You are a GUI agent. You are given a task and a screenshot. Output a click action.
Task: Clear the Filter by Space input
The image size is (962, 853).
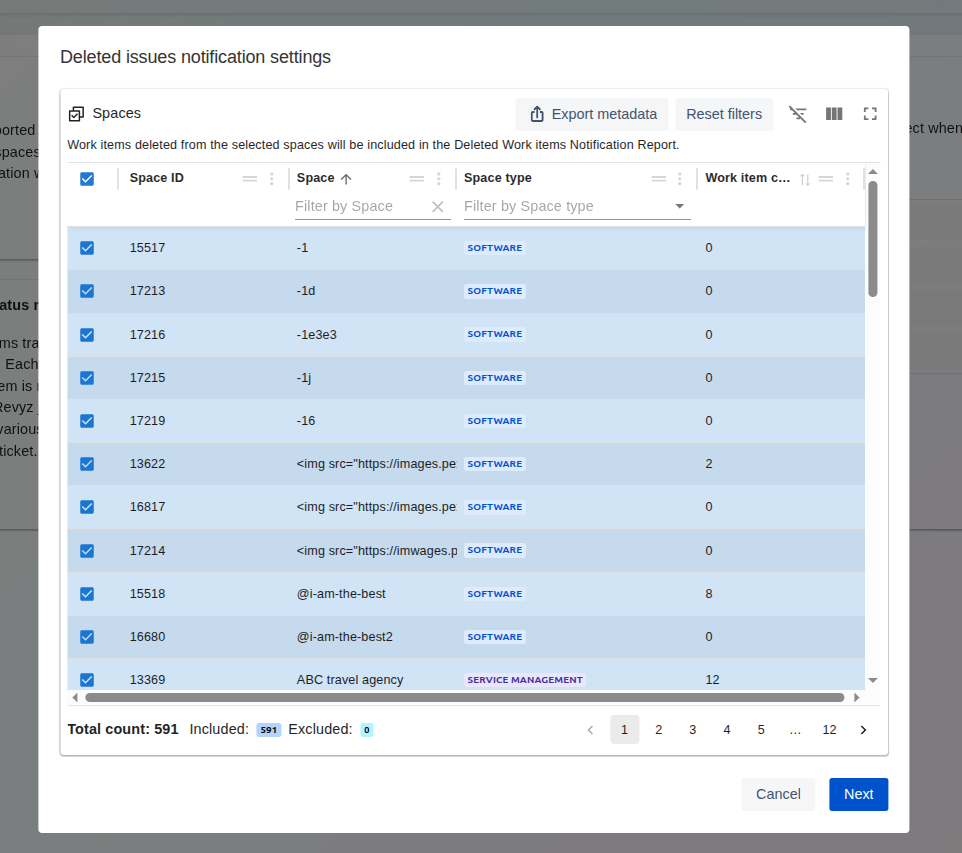437,207
